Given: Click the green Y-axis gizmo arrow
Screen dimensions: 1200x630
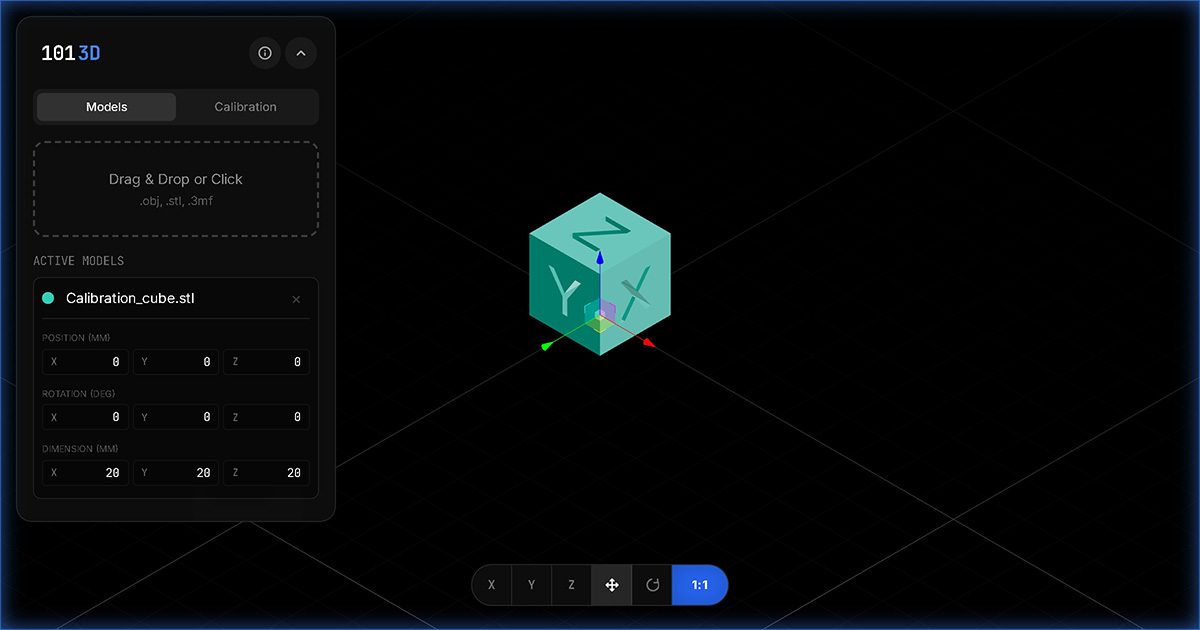Looking at the screenshot, I should click(x=547, y=346).
